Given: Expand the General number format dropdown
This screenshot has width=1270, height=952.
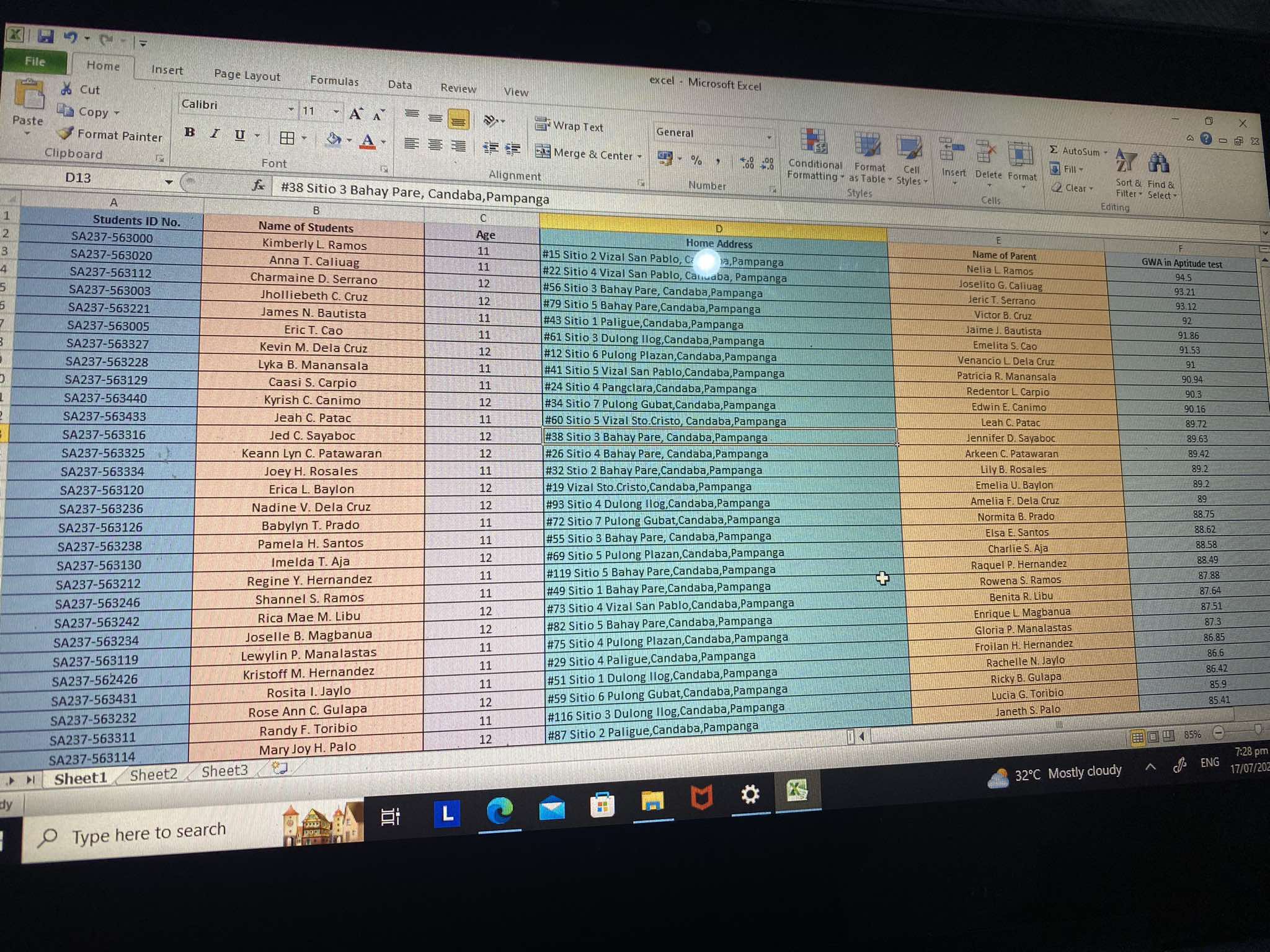Looking at the screenshot, I should click(768, 137).
